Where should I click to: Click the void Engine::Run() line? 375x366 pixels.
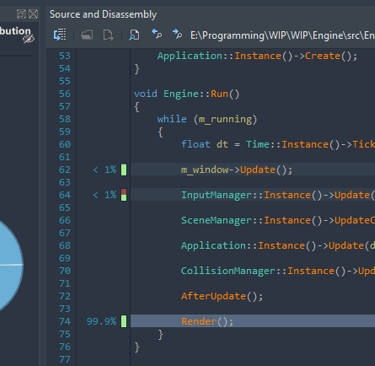187,94
